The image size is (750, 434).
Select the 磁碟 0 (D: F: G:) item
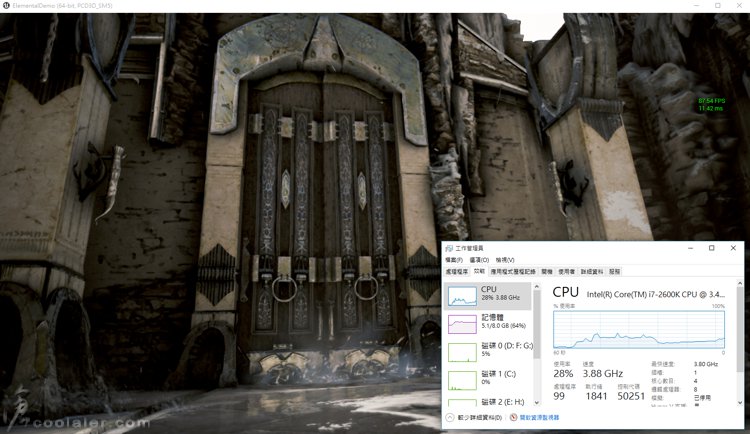[488, 352]
